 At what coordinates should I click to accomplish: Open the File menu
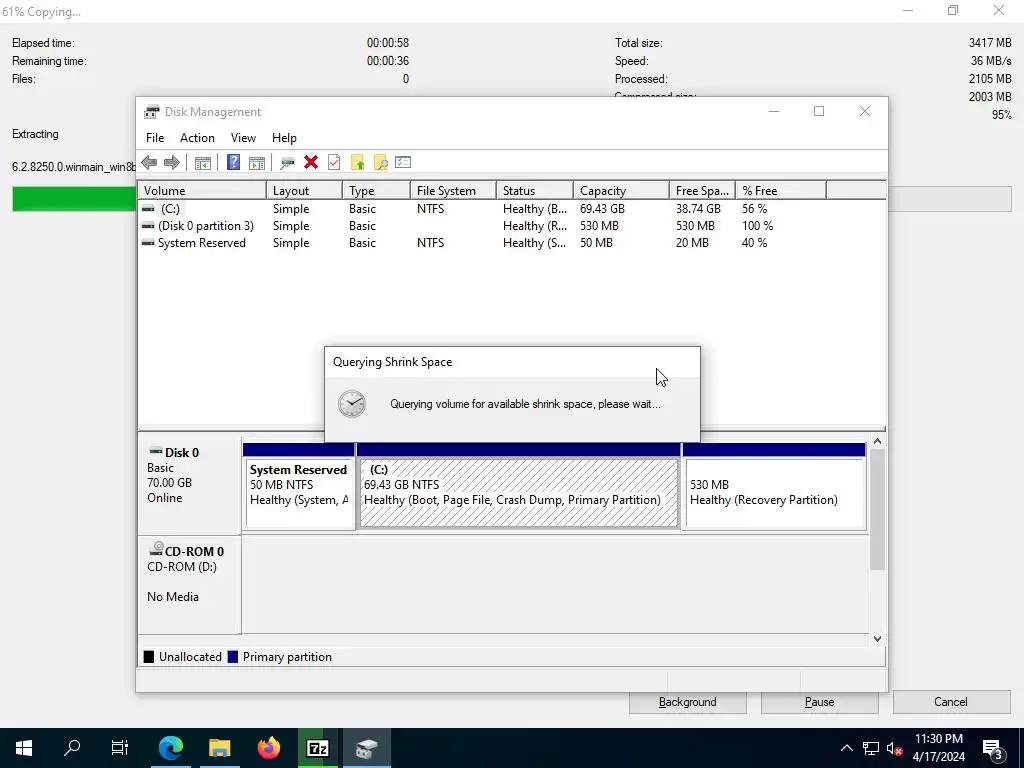155,138
